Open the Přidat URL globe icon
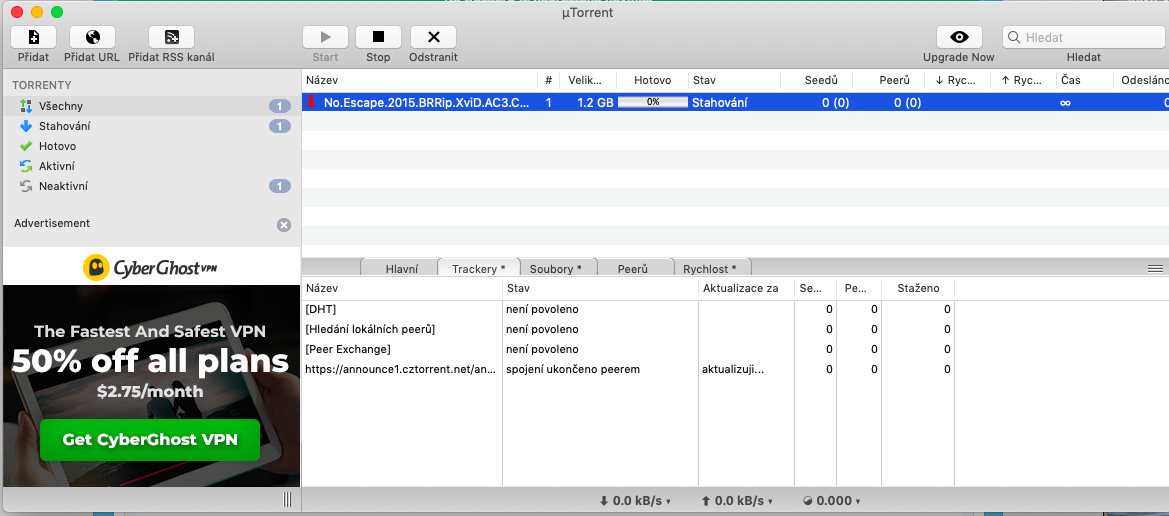This screenshot has width=1169, height=516. click(x=92, y=37)
